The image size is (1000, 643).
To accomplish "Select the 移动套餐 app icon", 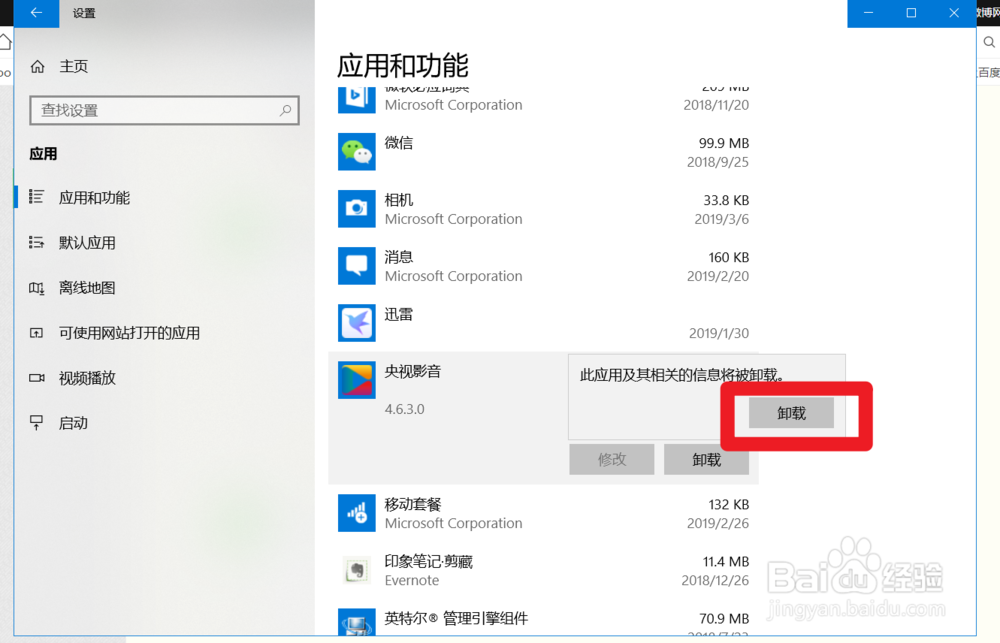I will pyautogui.click(x=357, y=513).
